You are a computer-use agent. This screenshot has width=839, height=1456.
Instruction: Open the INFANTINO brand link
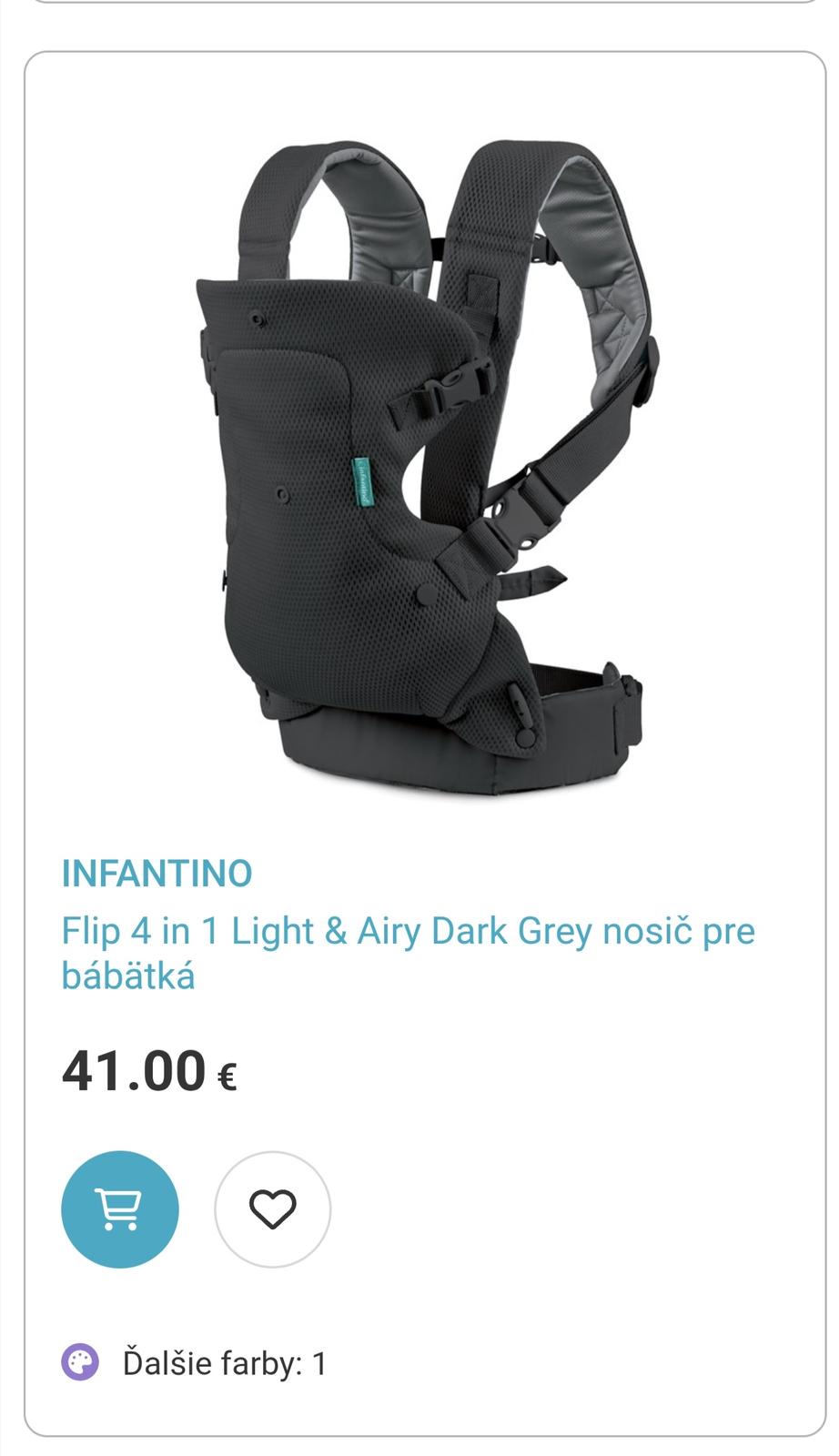coord(157,874)
